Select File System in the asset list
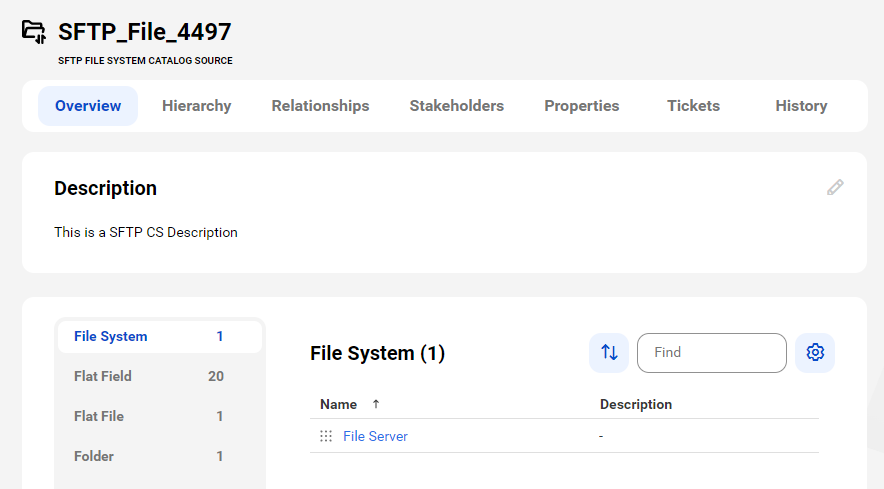 click(x=160, y=337)
